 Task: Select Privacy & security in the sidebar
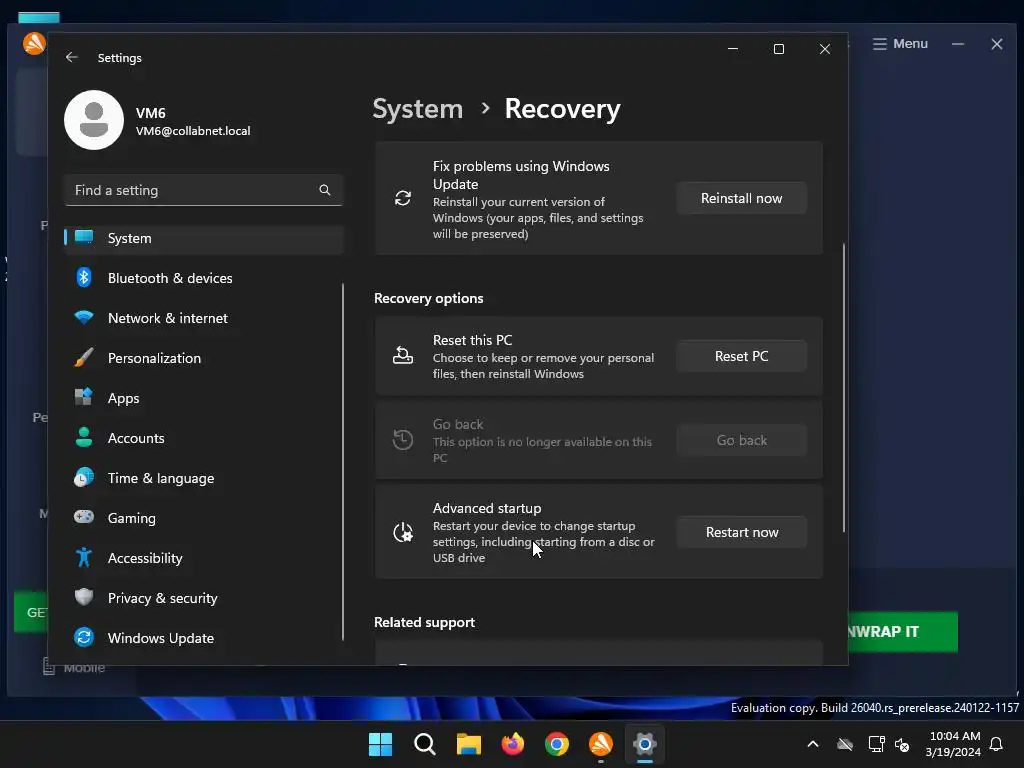[x=204, y=598]
